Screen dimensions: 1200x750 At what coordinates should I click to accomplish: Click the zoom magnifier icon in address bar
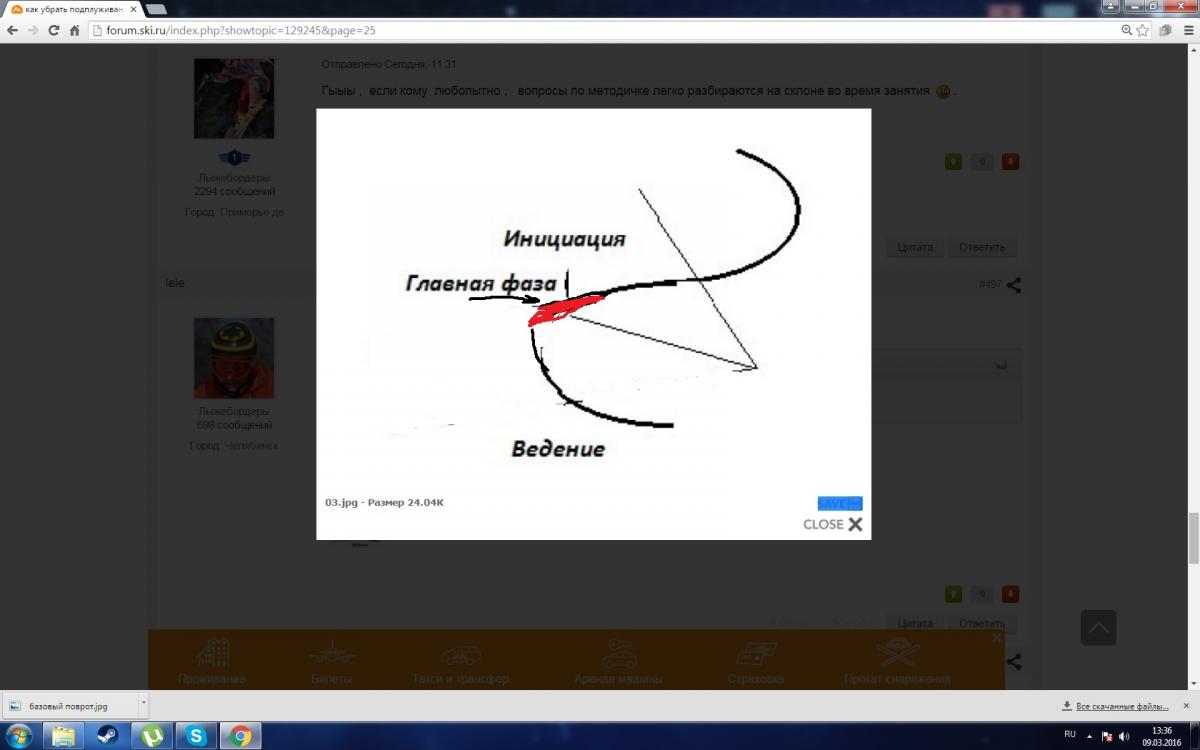pyautogui.click(x=1127, y=30)
